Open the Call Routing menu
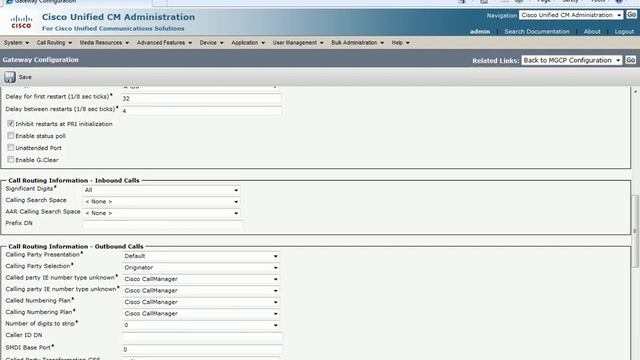This screenshot has height=360, width=640. 54,42
